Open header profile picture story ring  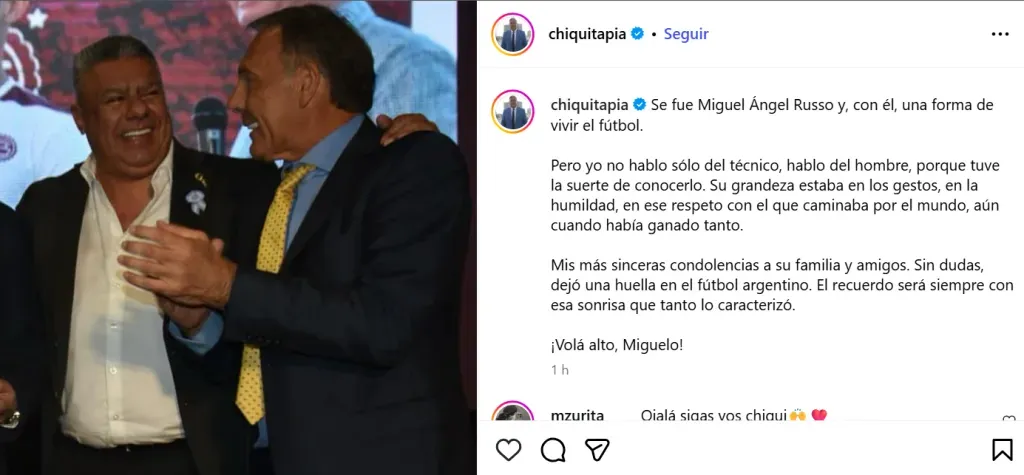[513, 34]
